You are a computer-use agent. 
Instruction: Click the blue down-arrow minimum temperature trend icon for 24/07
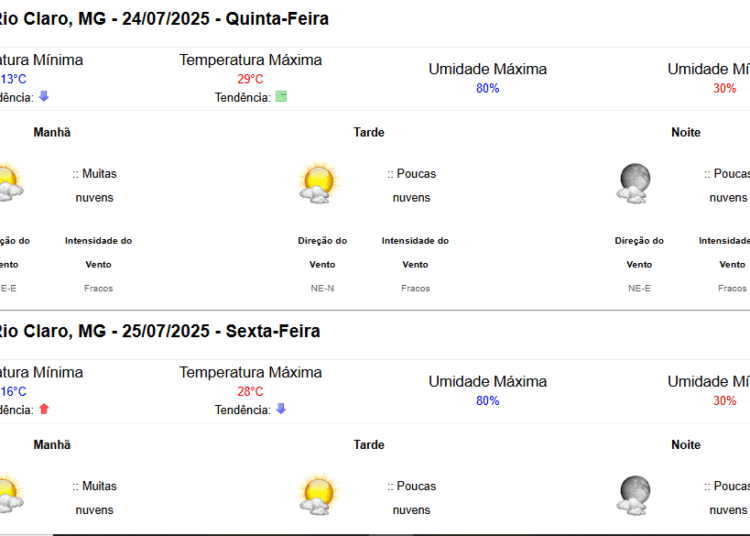coord(44,97)
